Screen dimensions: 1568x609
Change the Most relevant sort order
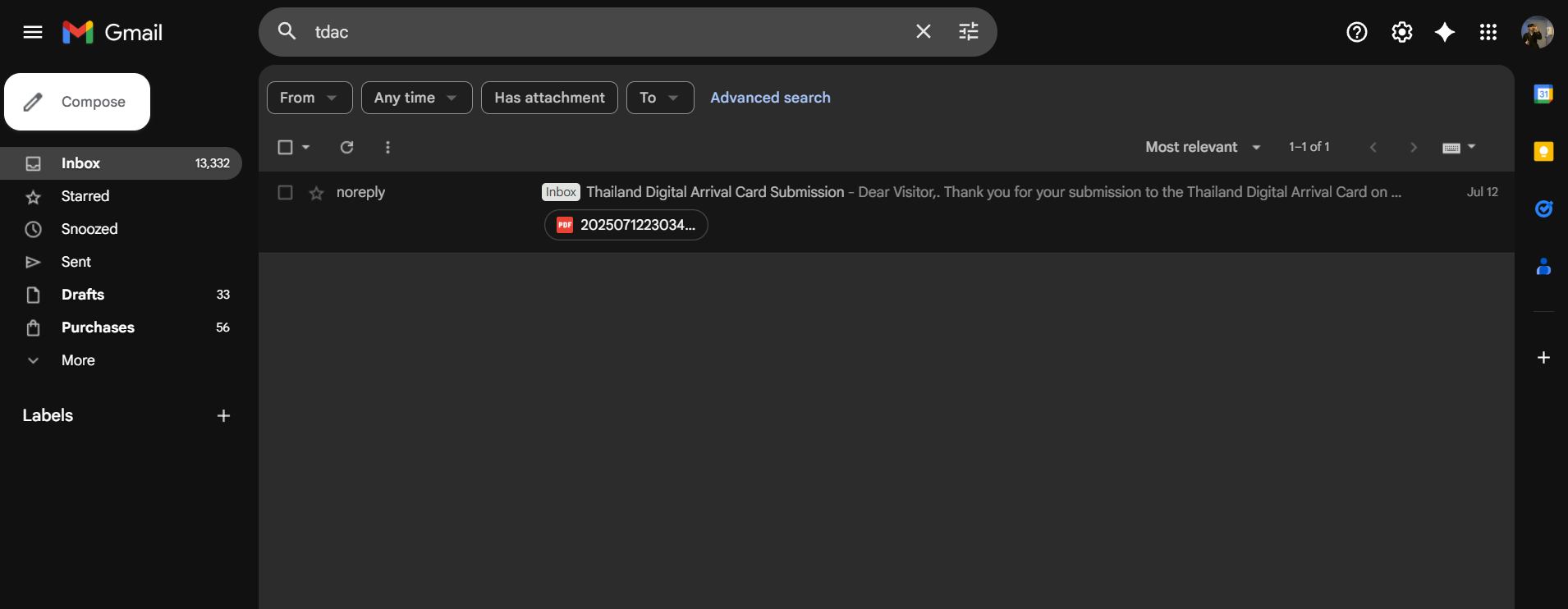pyautogui.click(x=1202, y=147)
